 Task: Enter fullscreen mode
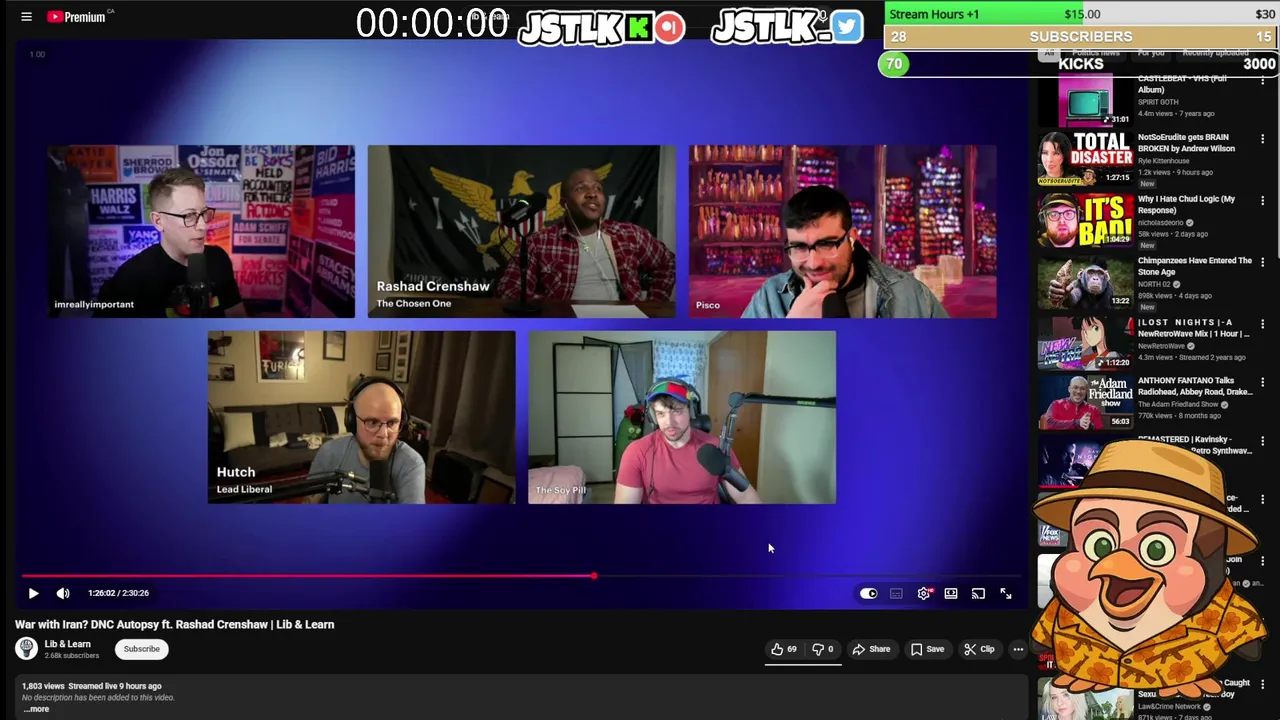tap(1006, 594)
